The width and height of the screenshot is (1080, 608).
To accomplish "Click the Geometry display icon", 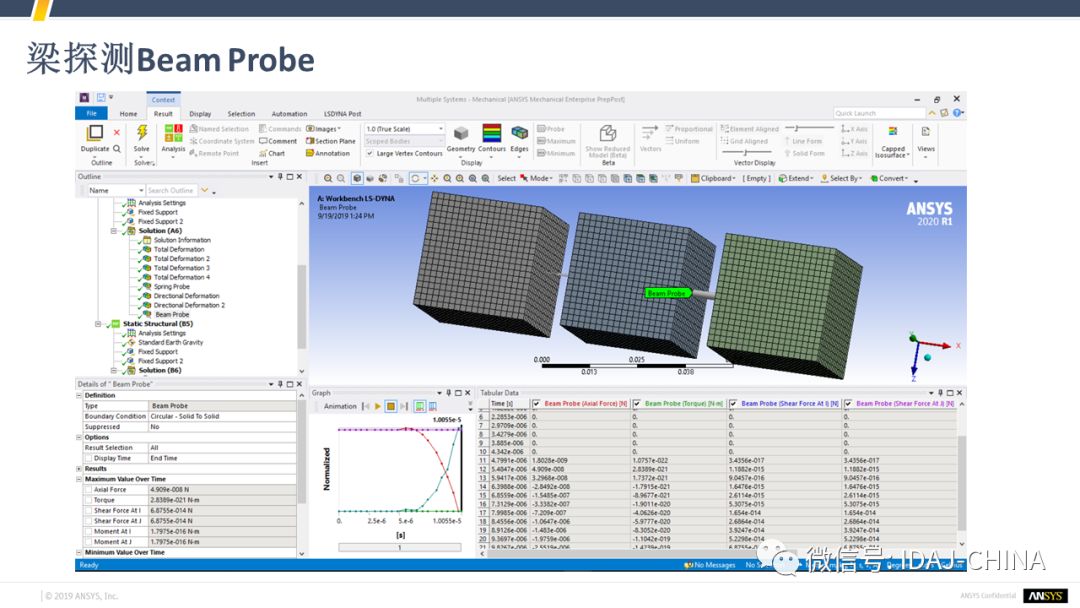I will click(x=461, y=133).
